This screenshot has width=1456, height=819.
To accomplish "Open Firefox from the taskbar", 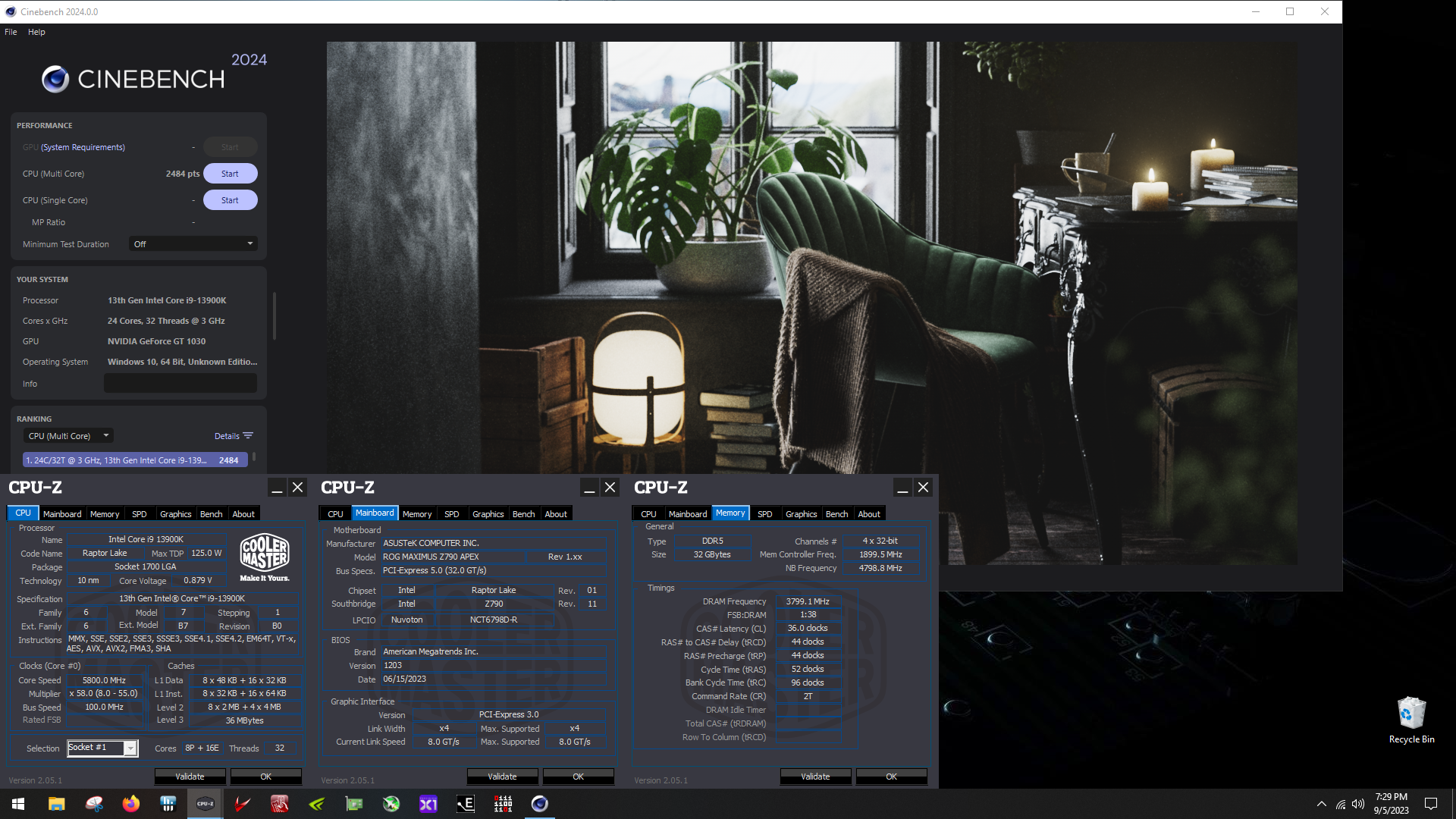I will [131, 804].
